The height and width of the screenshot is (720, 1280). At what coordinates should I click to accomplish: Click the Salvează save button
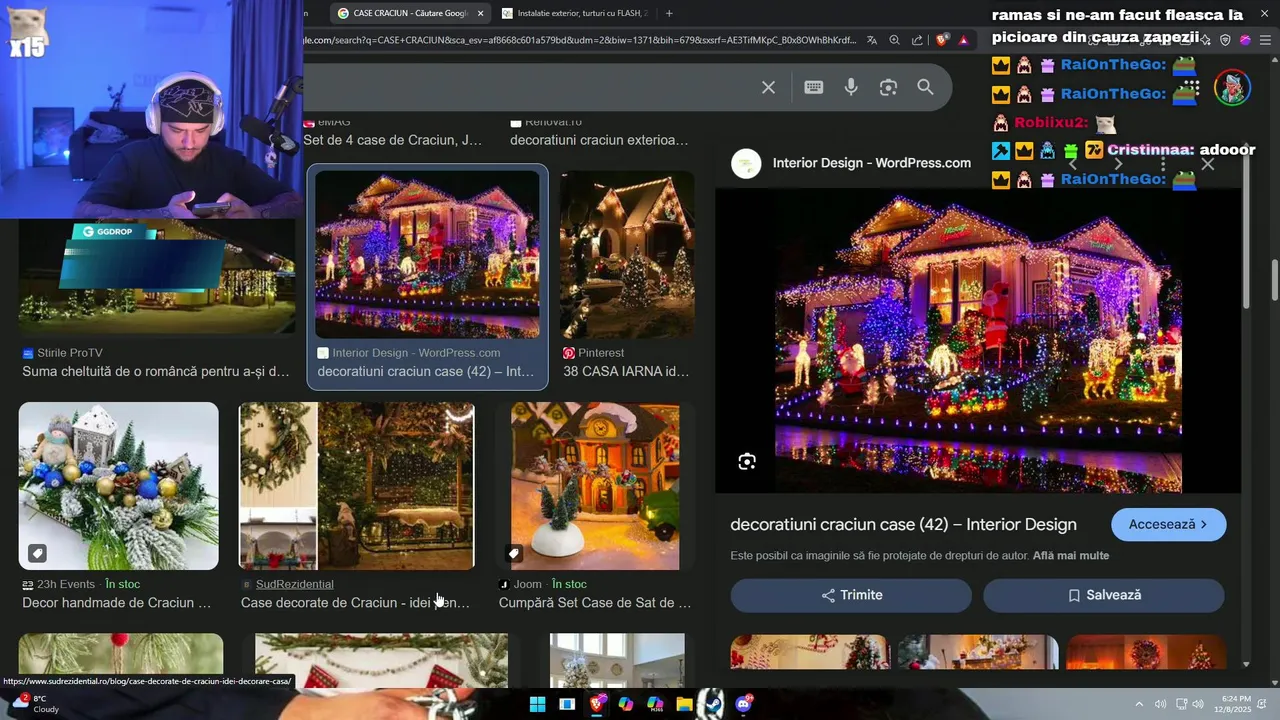point(1103,595)
